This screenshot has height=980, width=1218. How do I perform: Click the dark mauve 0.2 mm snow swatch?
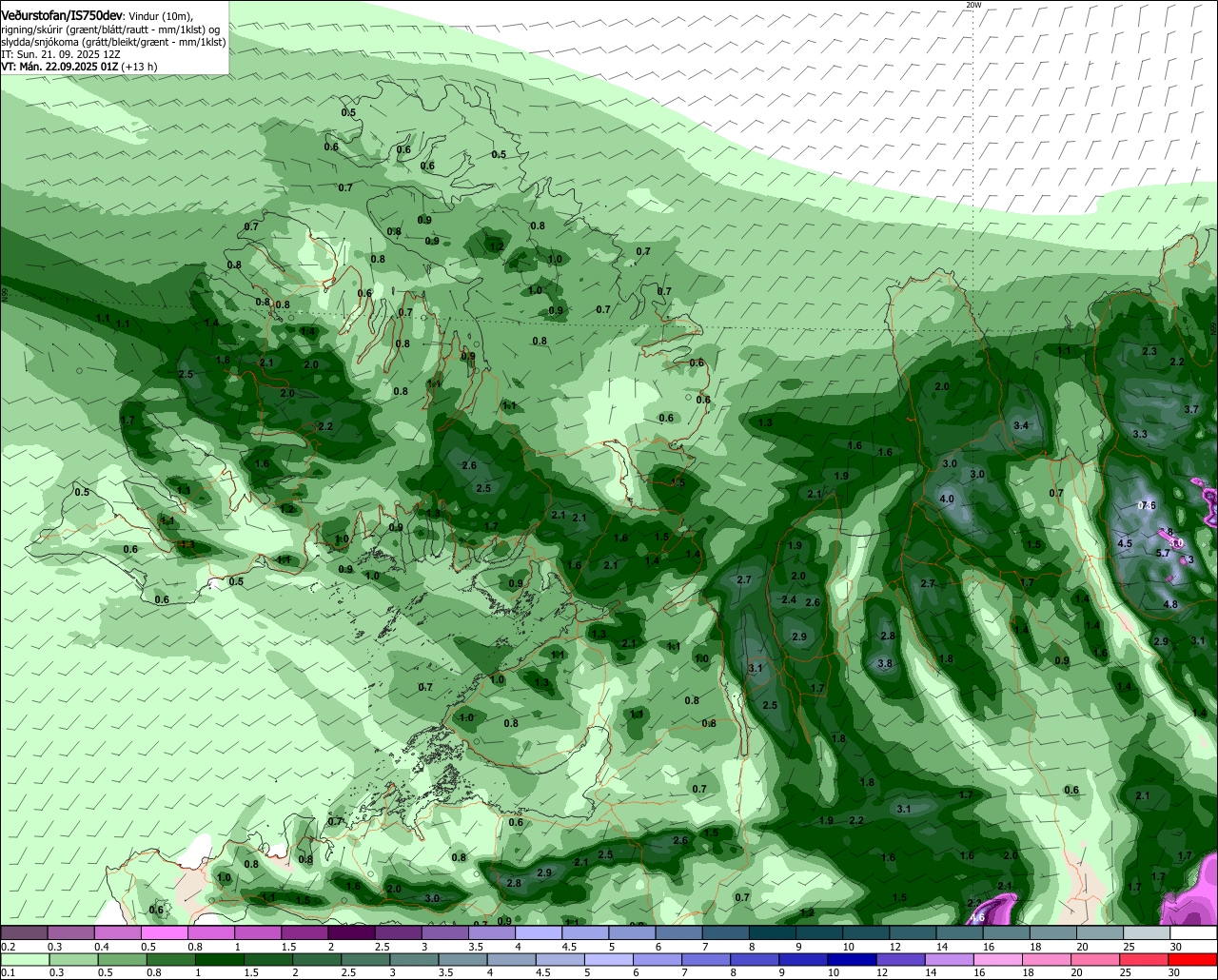click(24, 932)
